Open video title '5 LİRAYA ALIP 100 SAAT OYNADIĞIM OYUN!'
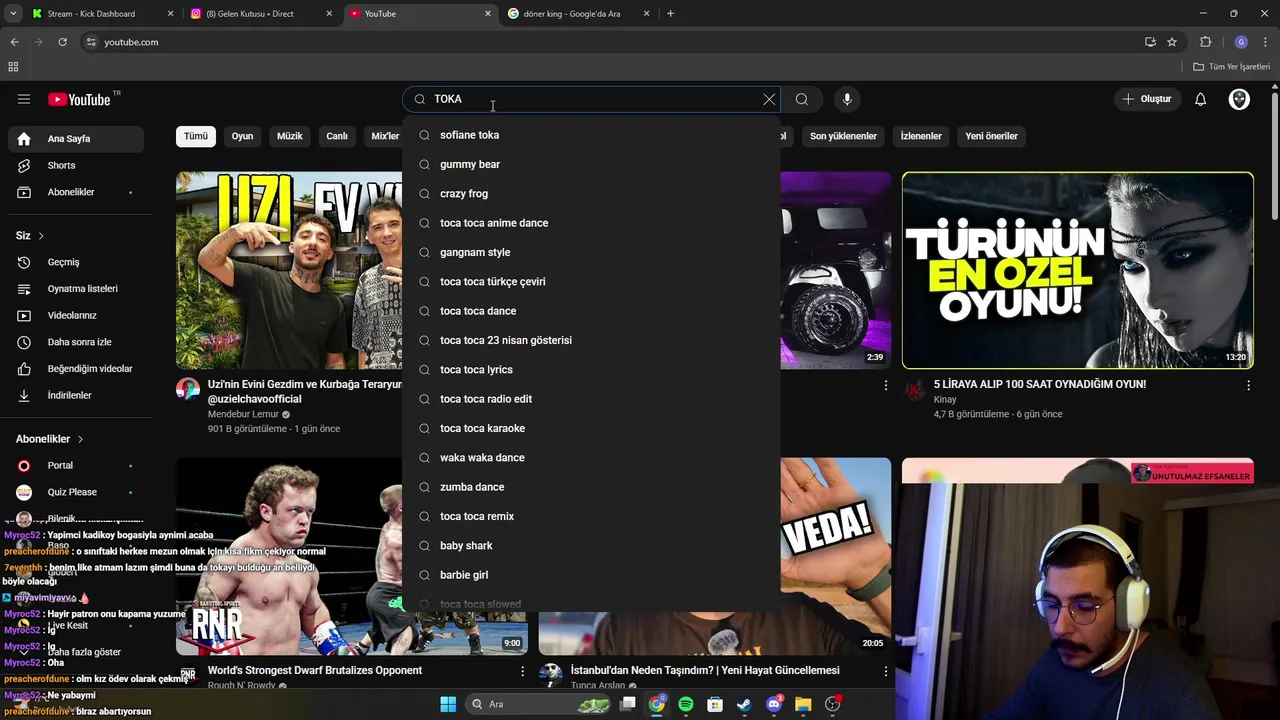 pos(1040,384)
